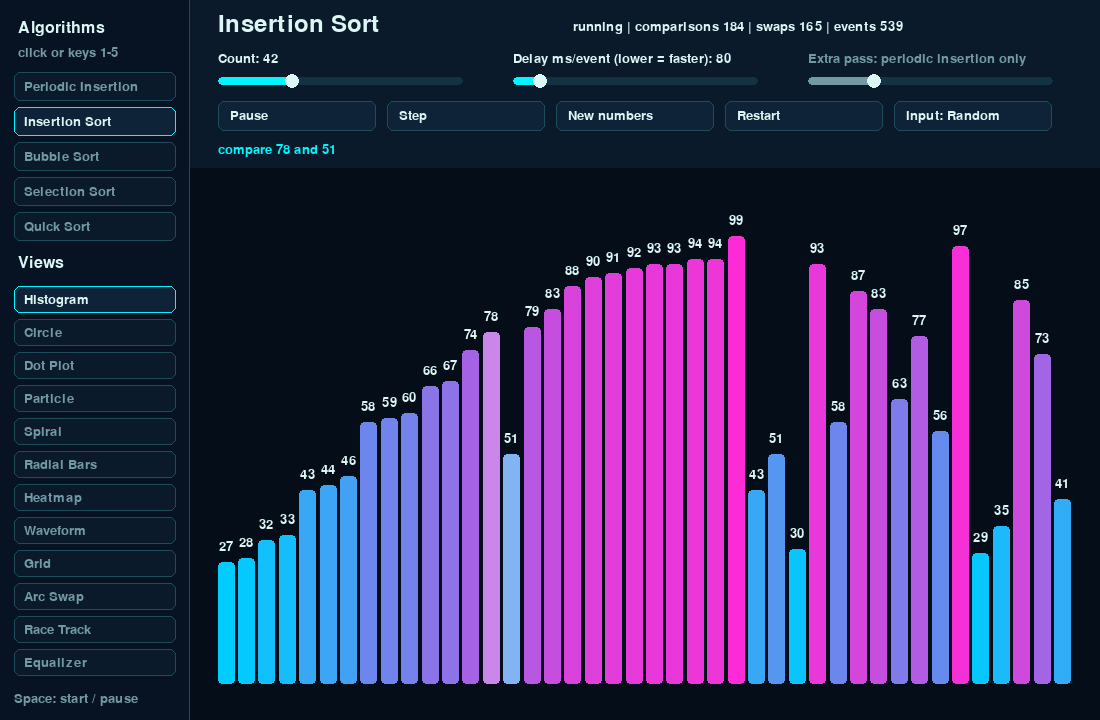Click the 'Insertion Sort' page heading
This screenshot has height=720, width=1100.
(x=298, y=24)
